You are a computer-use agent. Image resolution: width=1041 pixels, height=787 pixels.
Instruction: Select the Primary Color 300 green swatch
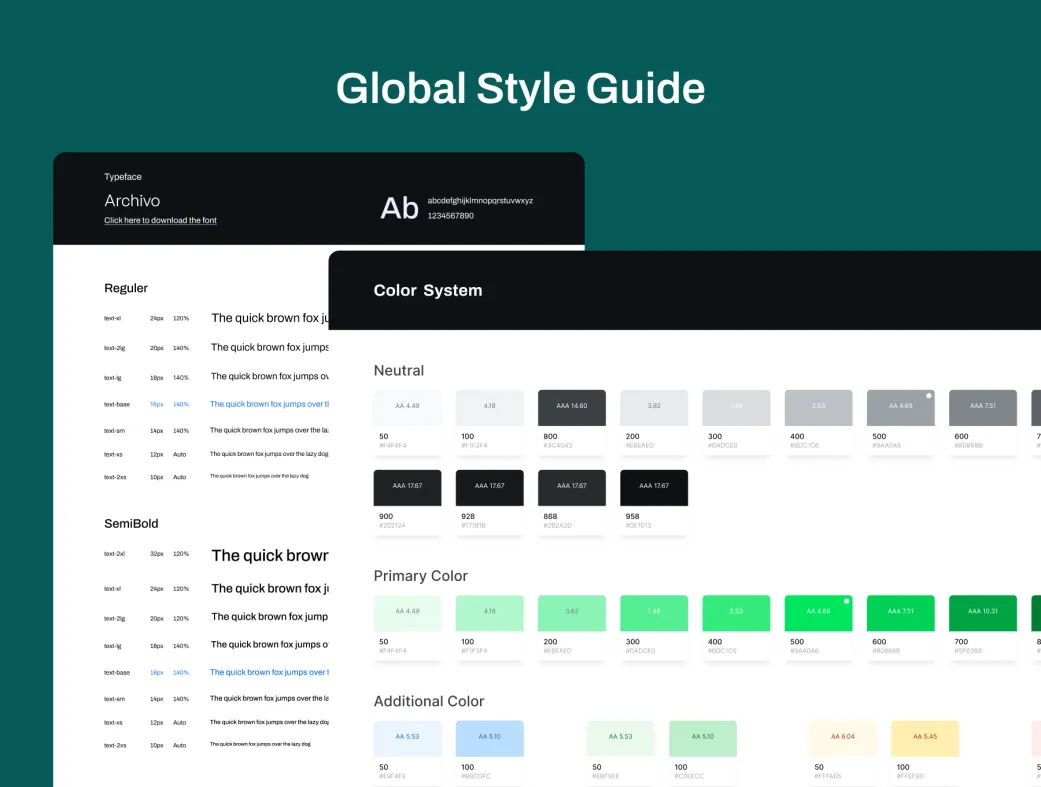tap(654, 612)
